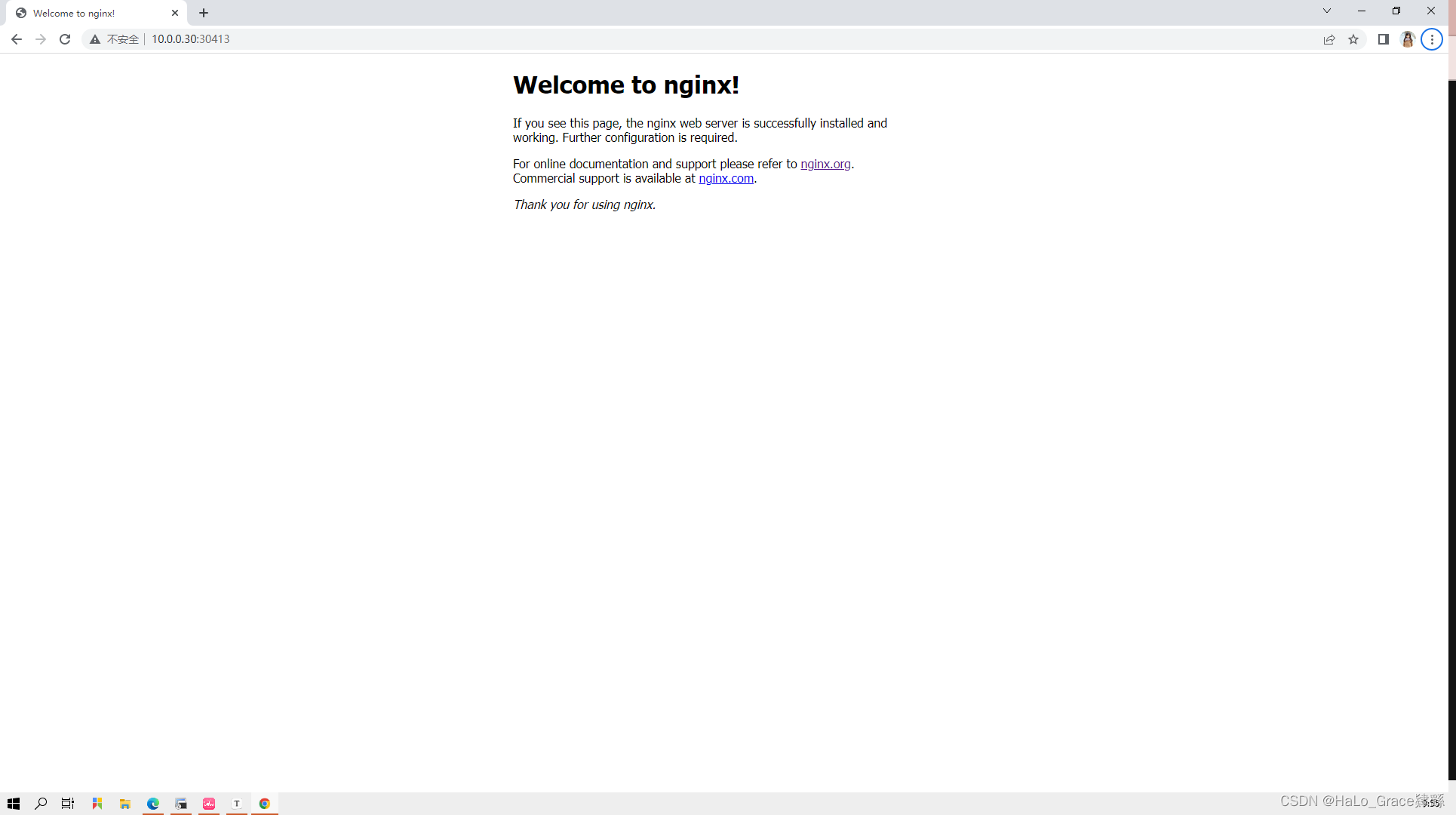Click the Welcome to nginx! heading

626,85
